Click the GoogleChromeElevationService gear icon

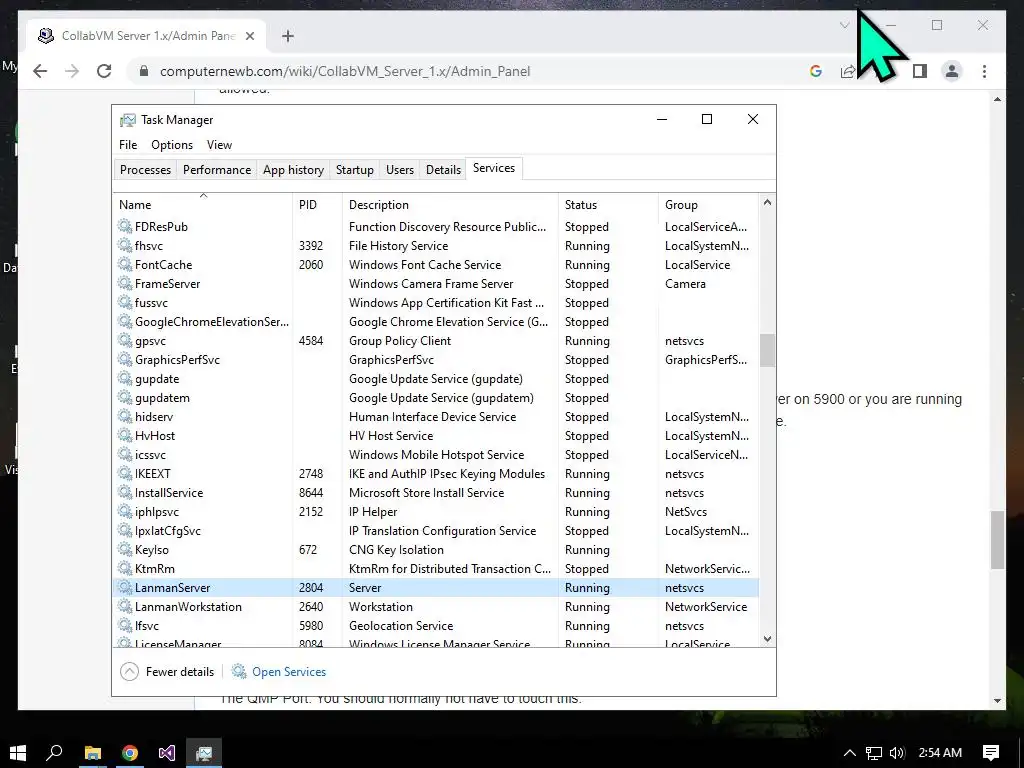click(x=125, y=321)
